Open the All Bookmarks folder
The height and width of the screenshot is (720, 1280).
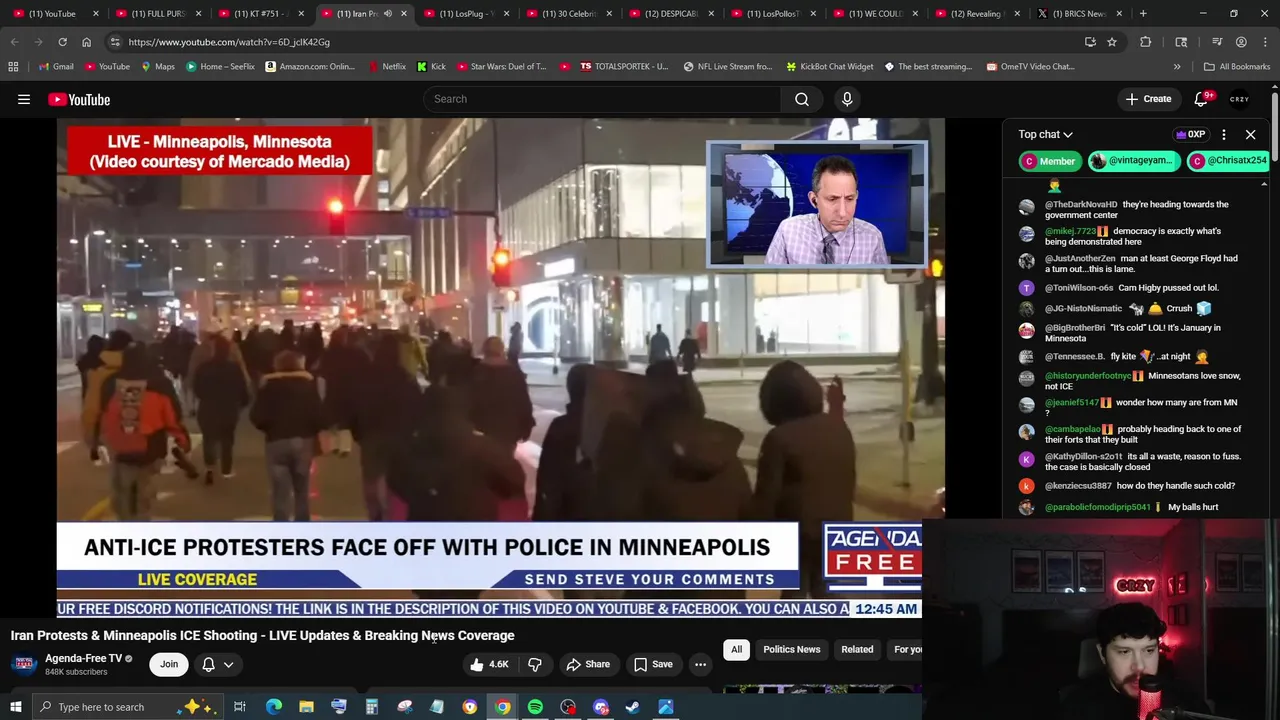1236,67
